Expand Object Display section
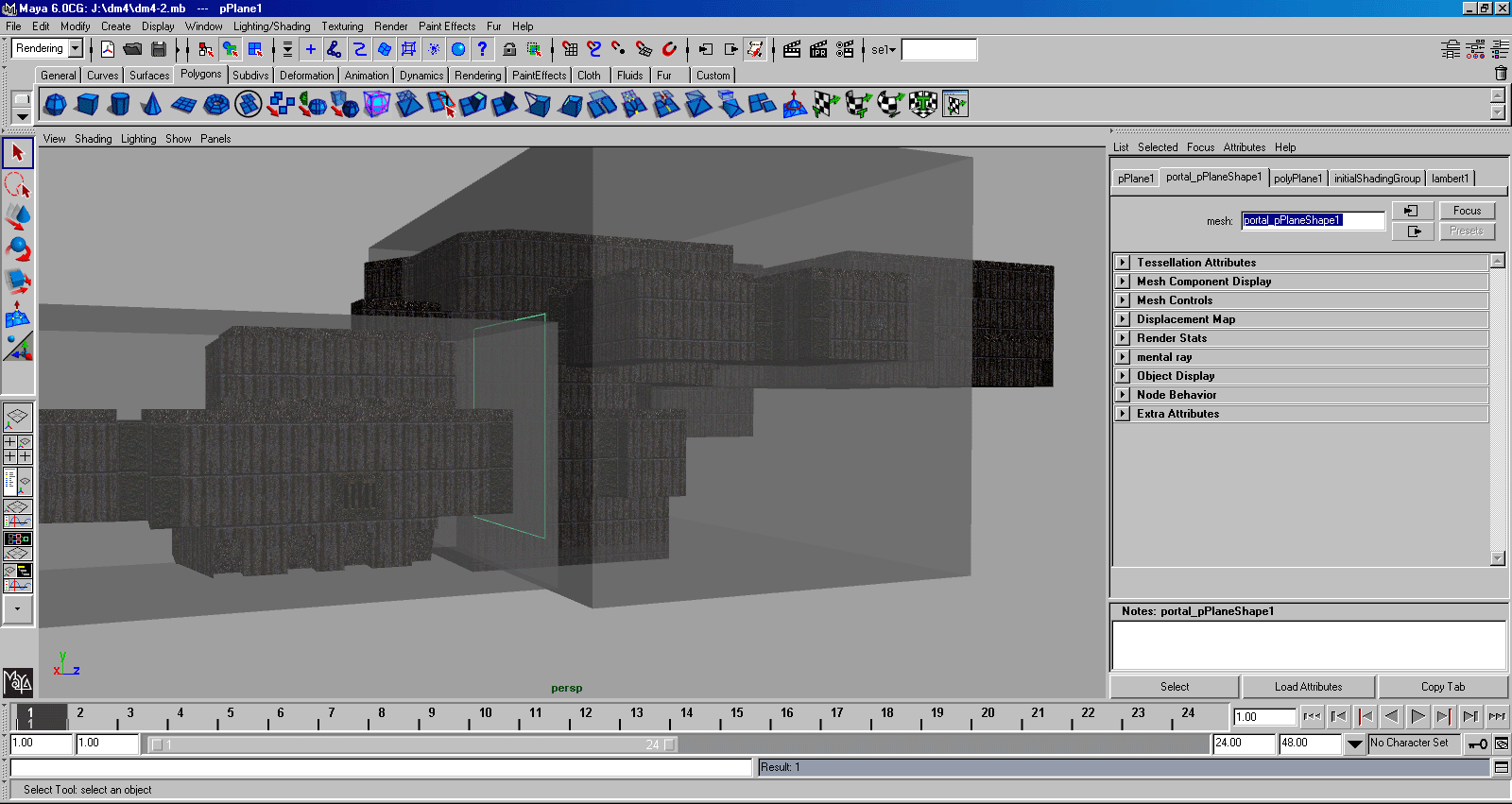1512x804 pixels. point(1123,376)
